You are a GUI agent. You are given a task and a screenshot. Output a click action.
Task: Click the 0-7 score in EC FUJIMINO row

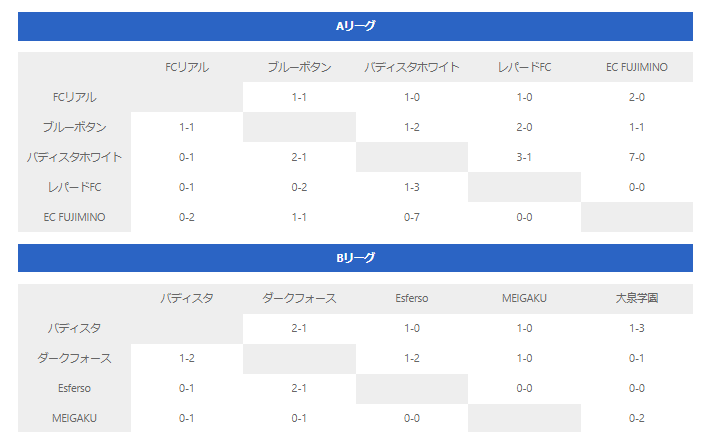[412, 217]
